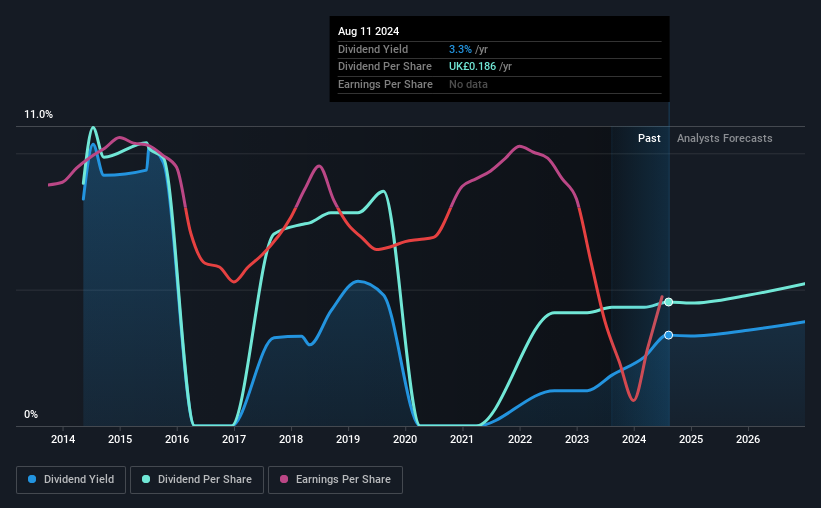Click the UK£0.186 dividend per share value
Screen dimensions: 821x508
tap(472, 67)
